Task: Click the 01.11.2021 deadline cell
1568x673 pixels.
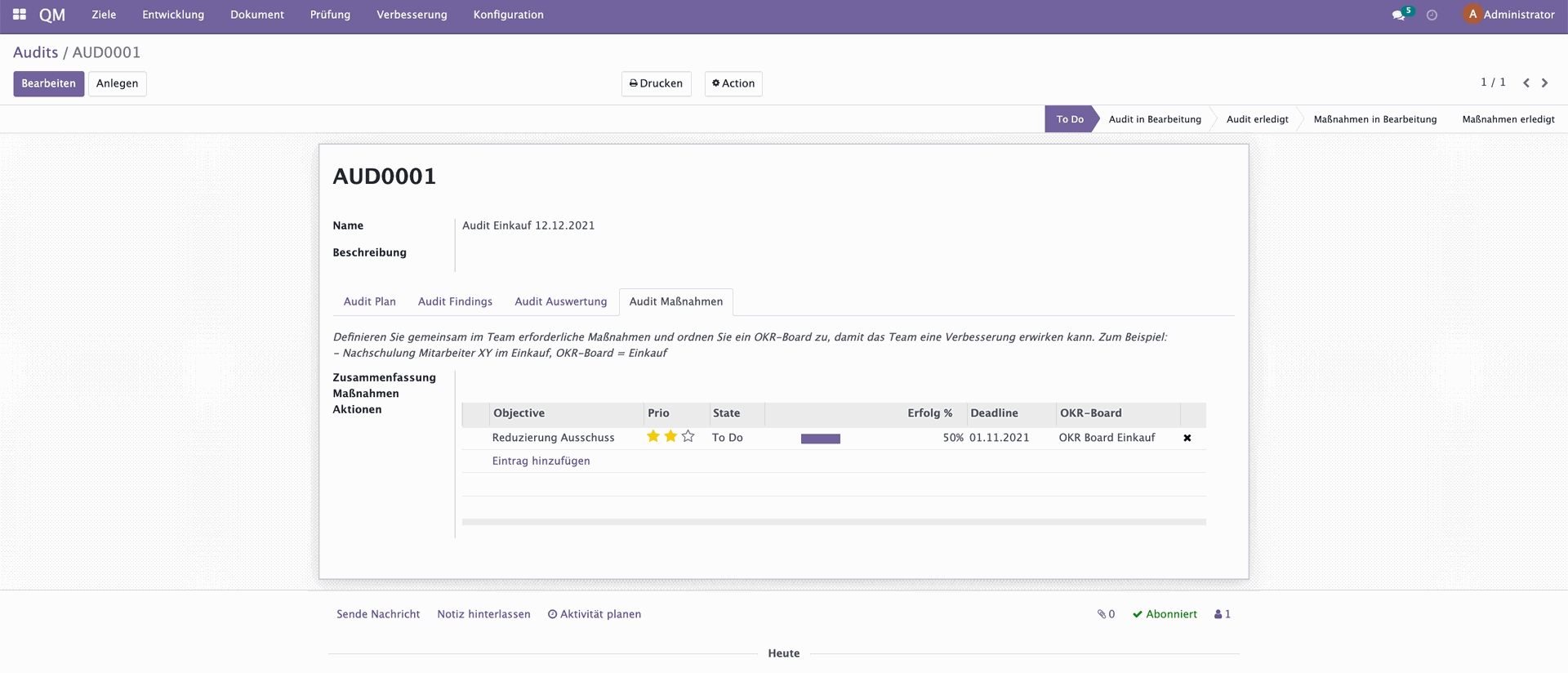Action: [x=999, y=438]
